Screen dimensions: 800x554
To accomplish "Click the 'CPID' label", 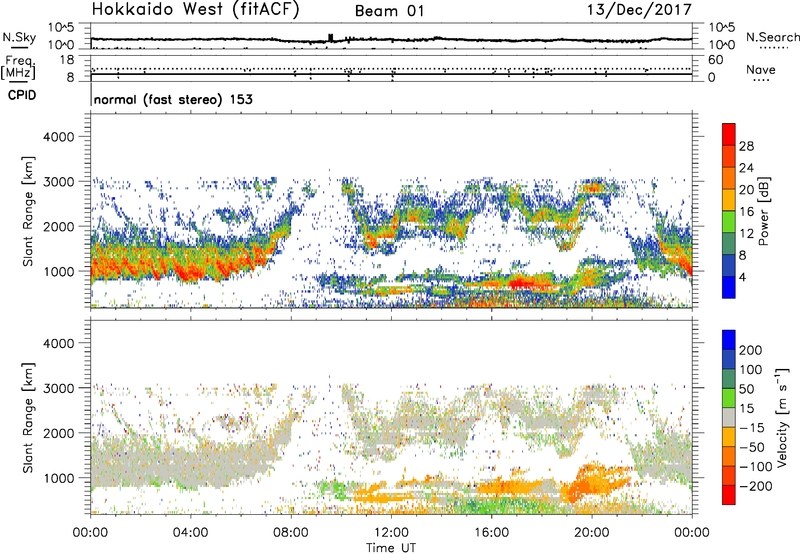I will [22, 95].
